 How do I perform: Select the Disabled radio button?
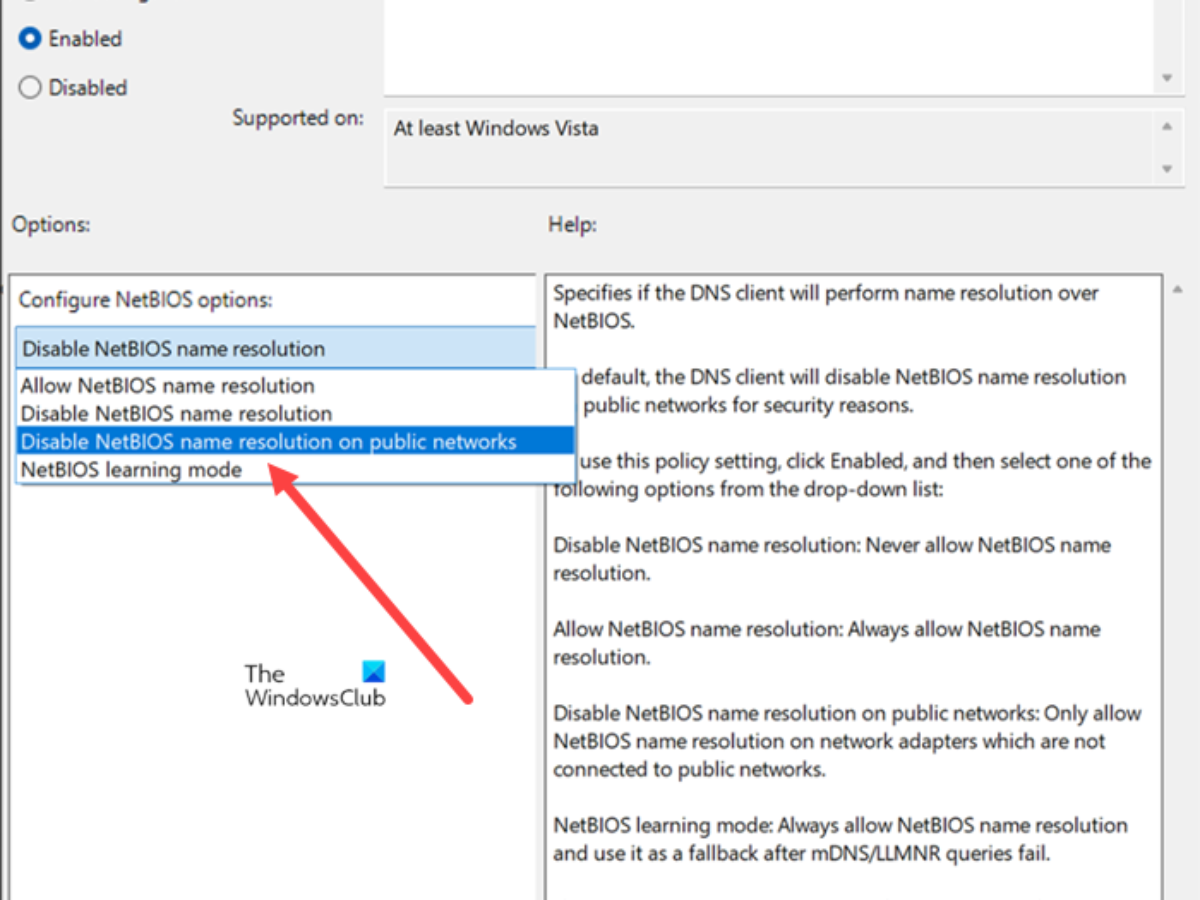tap(31, 88)
